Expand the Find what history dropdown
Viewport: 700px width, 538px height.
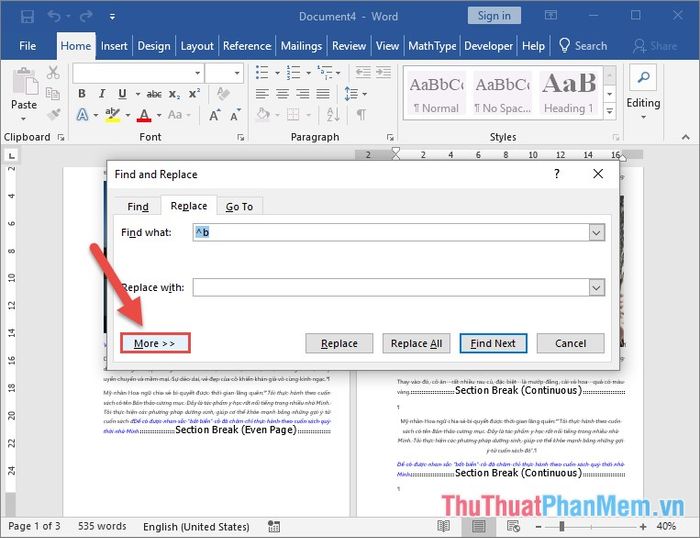click(597, 233)
